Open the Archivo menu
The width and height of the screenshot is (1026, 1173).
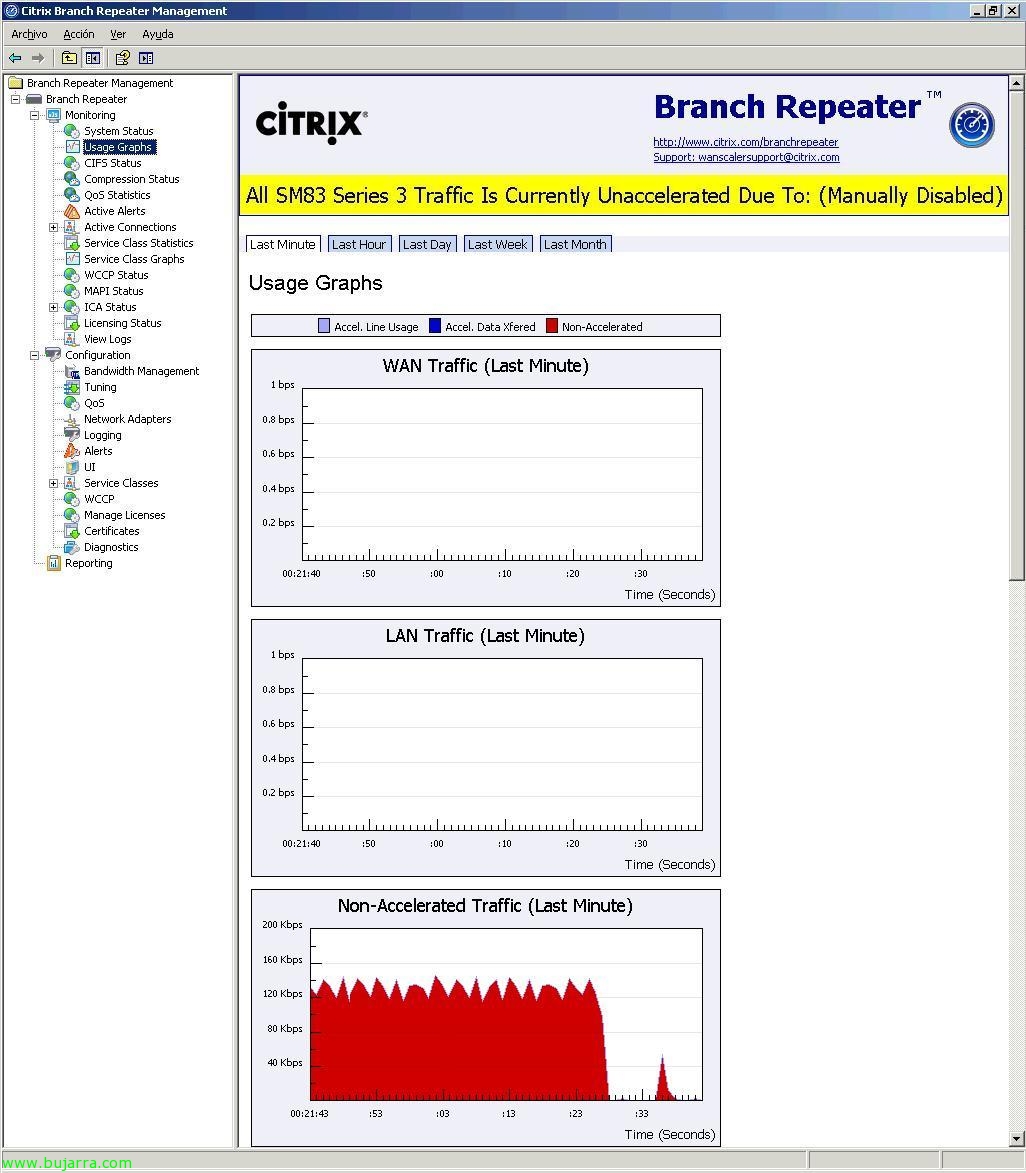pos(29,34)
